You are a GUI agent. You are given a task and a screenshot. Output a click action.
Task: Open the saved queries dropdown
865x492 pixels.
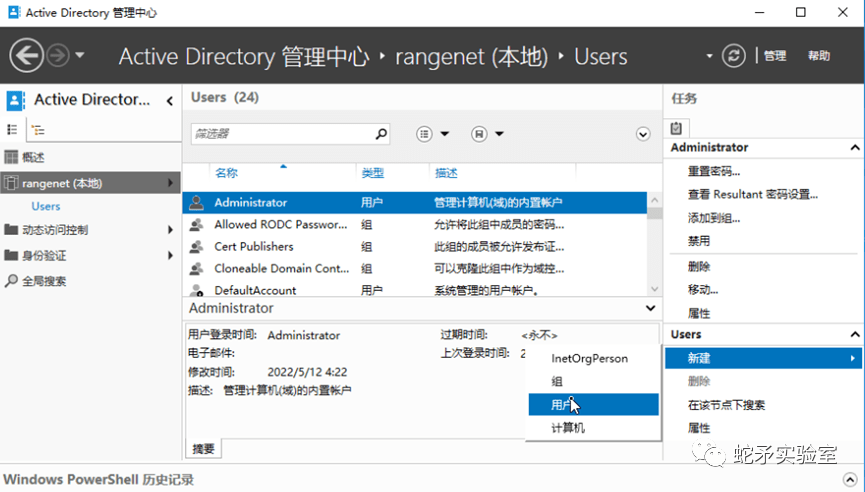coord(488,134)
